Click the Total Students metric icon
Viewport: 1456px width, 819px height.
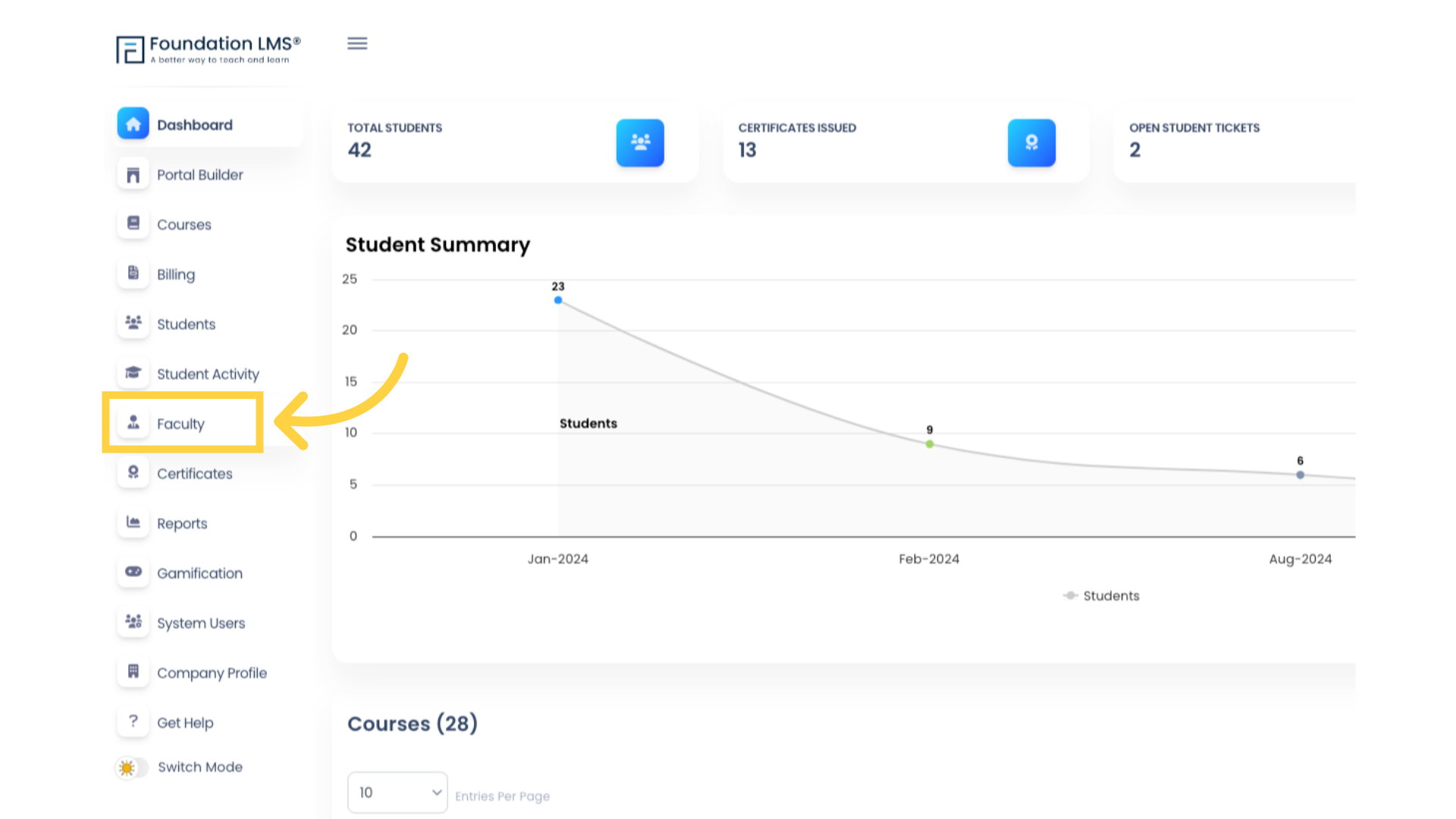pos(640,142)
